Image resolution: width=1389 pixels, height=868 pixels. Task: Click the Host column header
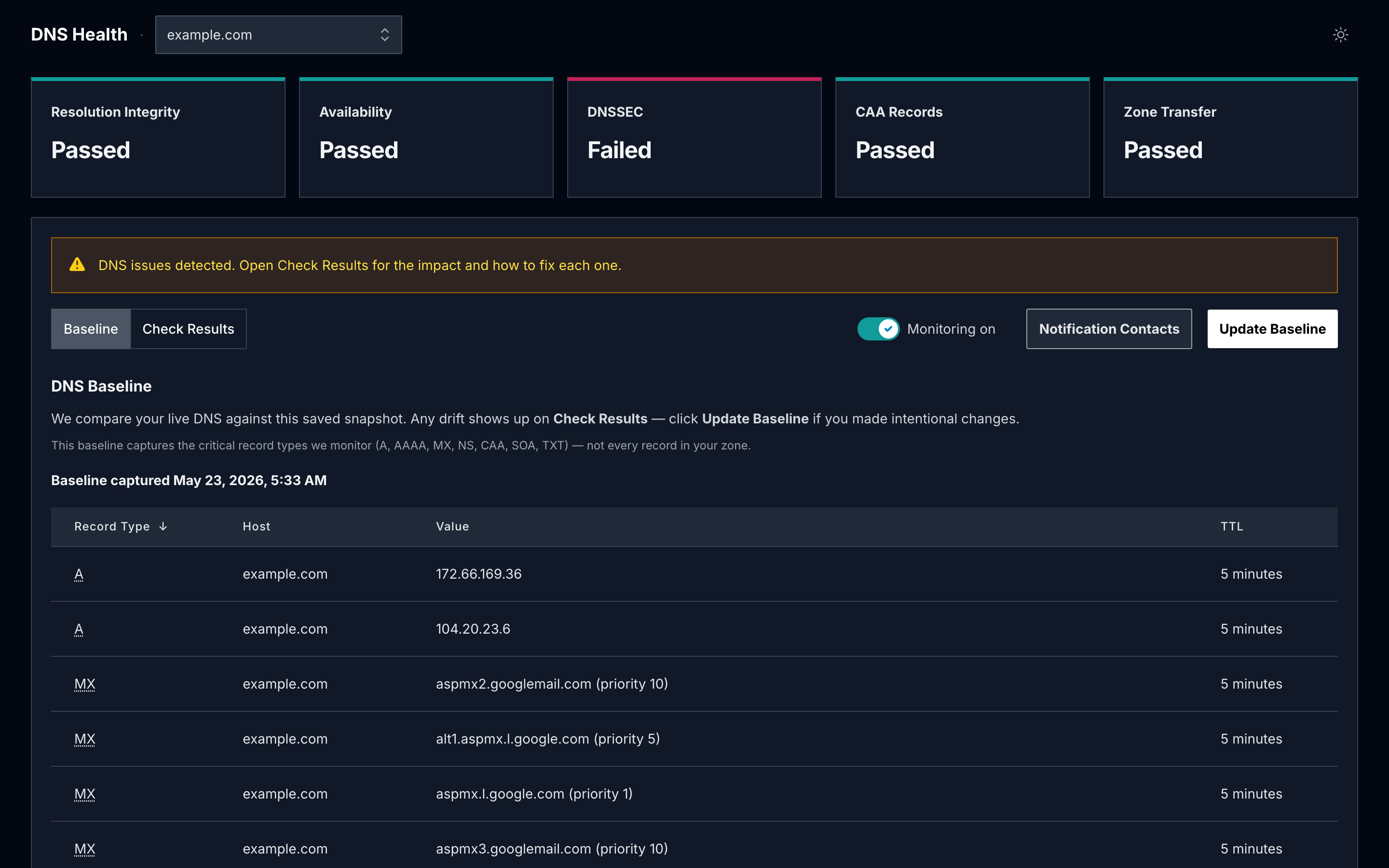pos(256,527)
